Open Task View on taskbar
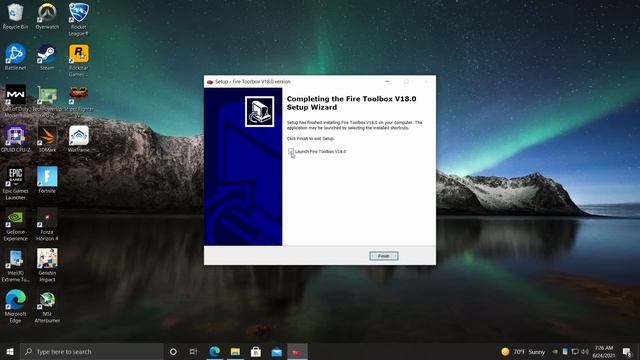This screenshot has width=640, height=360. [193, 351]
